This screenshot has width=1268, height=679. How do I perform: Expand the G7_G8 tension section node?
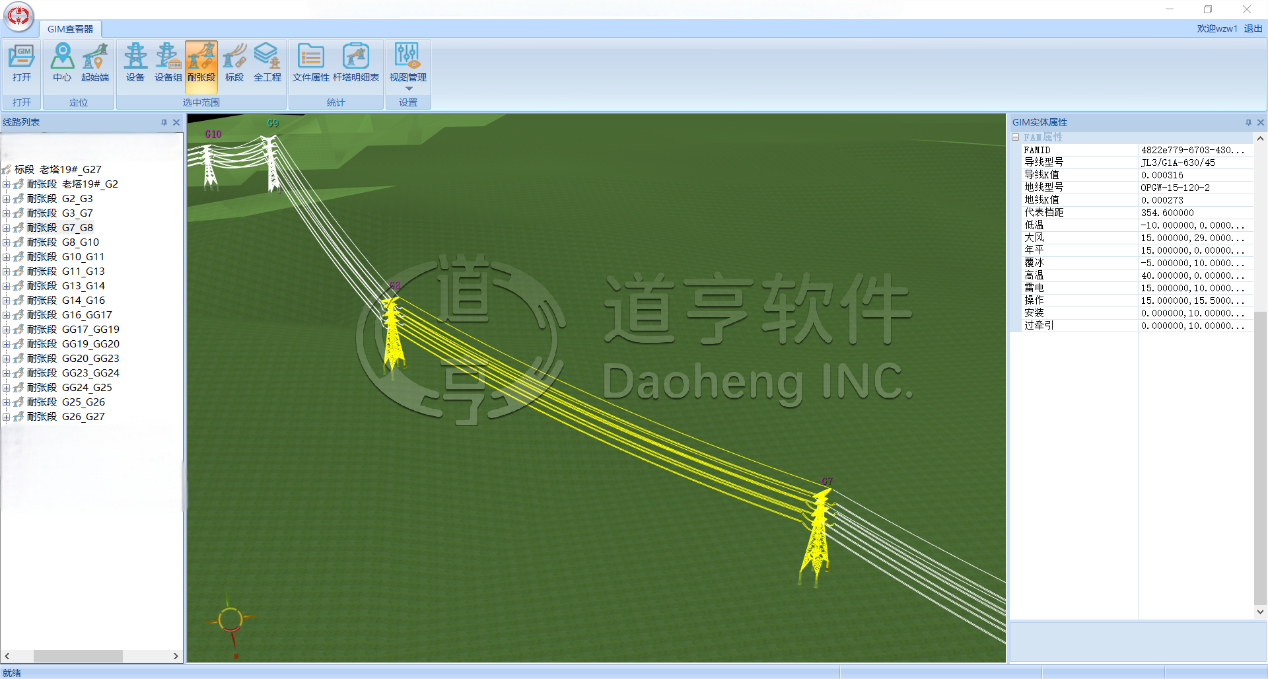point(7,227)
